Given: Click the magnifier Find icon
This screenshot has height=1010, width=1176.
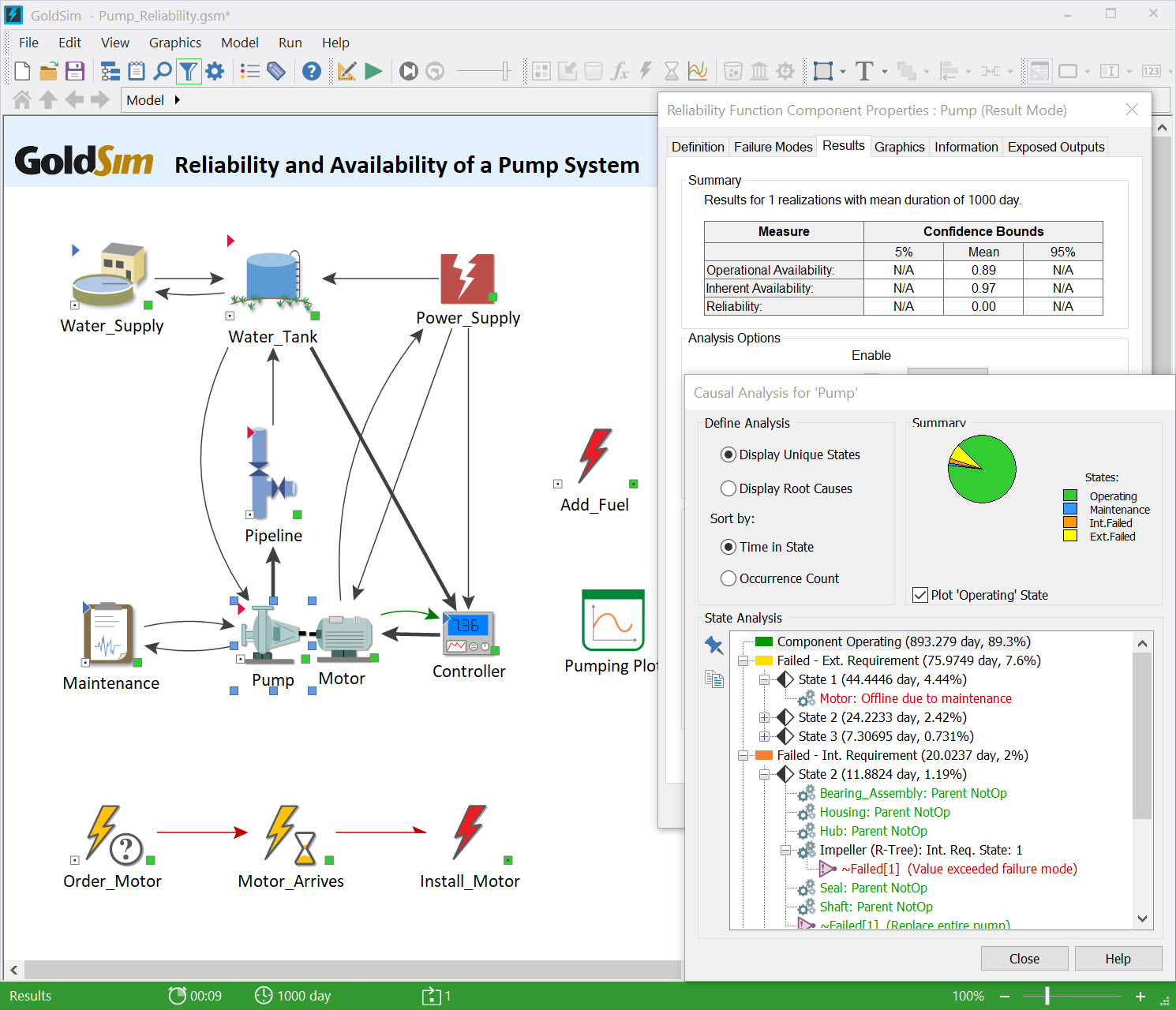Looking at the screenshot, I should pos(163,71).
